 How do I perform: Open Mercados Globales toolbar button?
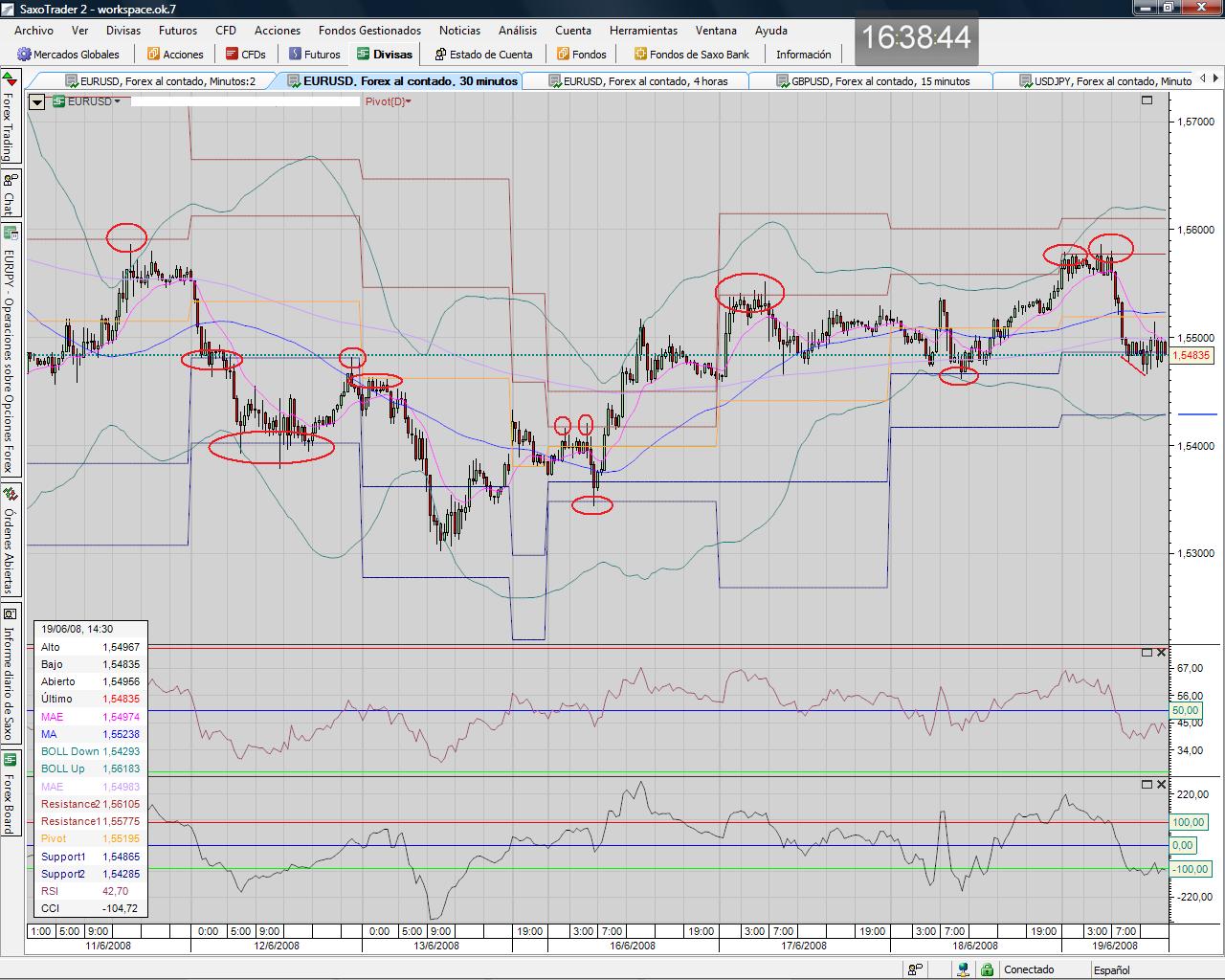pyautogui.click(x=68, y=55)
